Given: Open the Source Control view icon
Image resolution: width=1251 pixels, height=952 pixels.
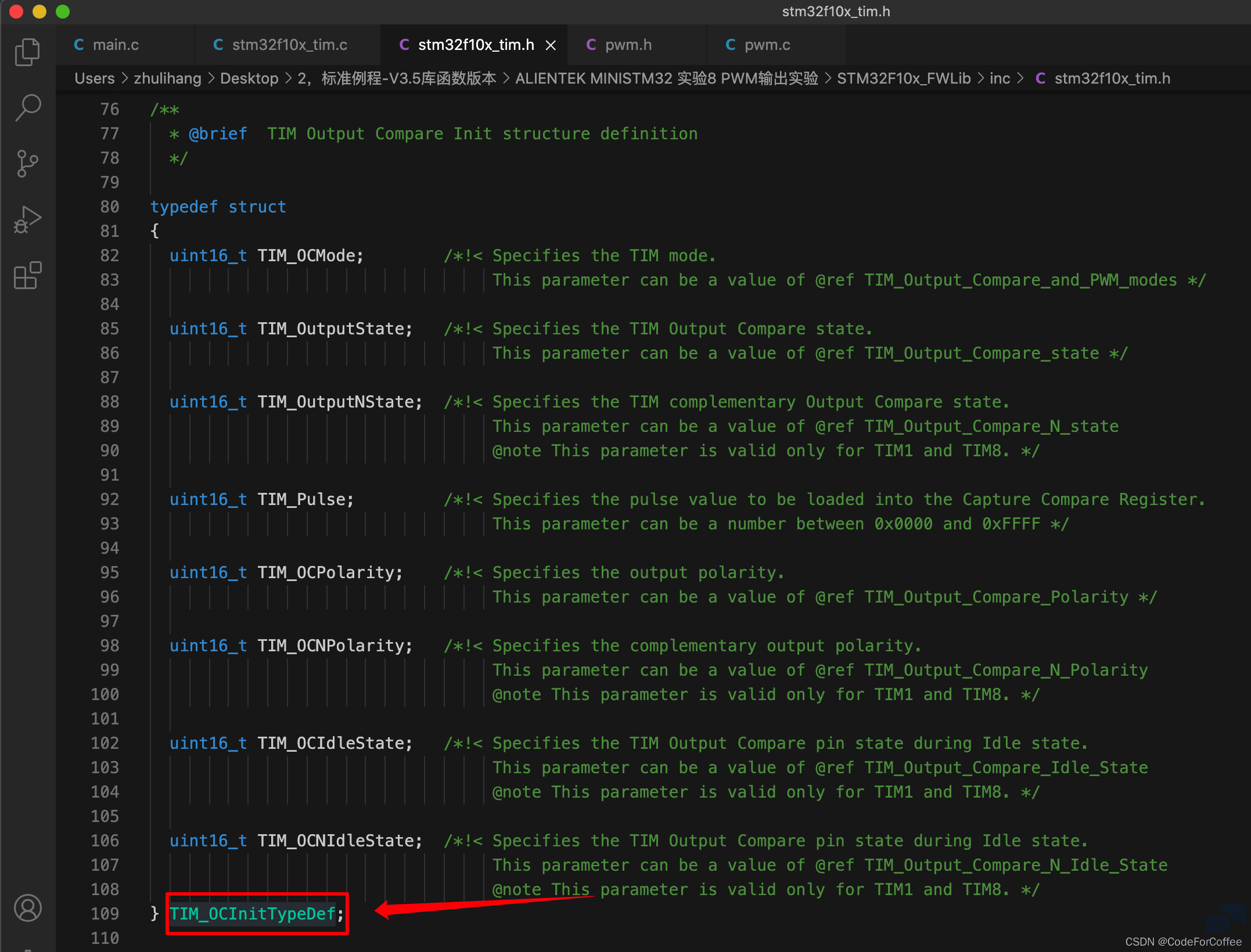Looking at the screenshot, I should point(27,164).
